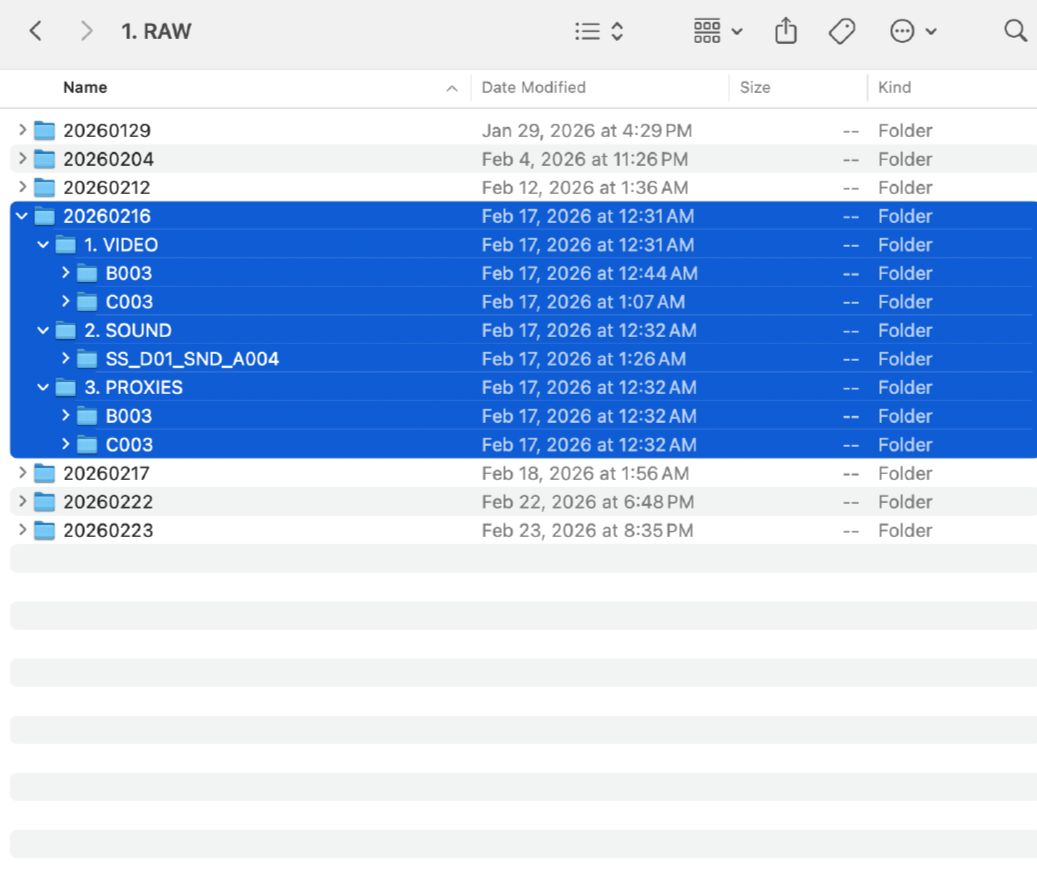Select the 2. SOUND folder name
The width and height of the screenshot is (1037, 872).
[128, 330]
